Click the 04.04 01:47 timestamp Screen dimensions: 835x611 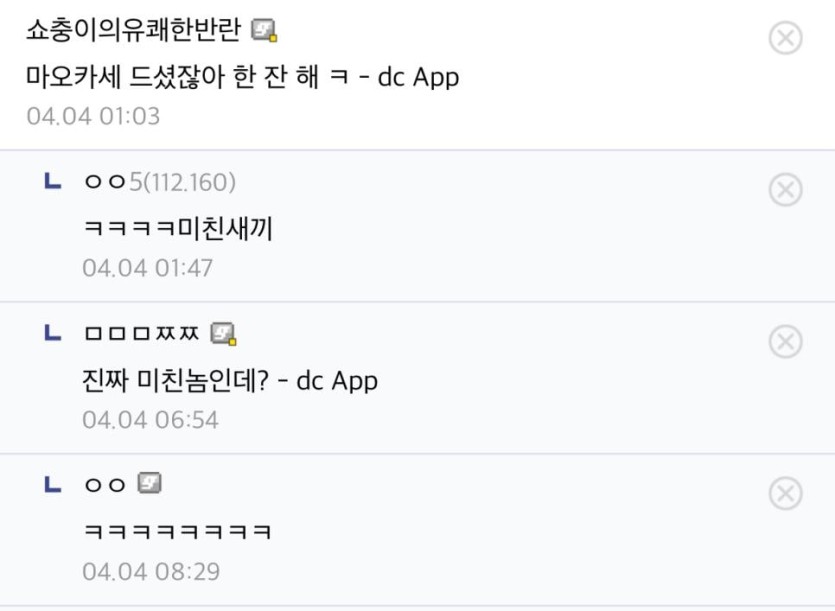[x=147, y=268]
